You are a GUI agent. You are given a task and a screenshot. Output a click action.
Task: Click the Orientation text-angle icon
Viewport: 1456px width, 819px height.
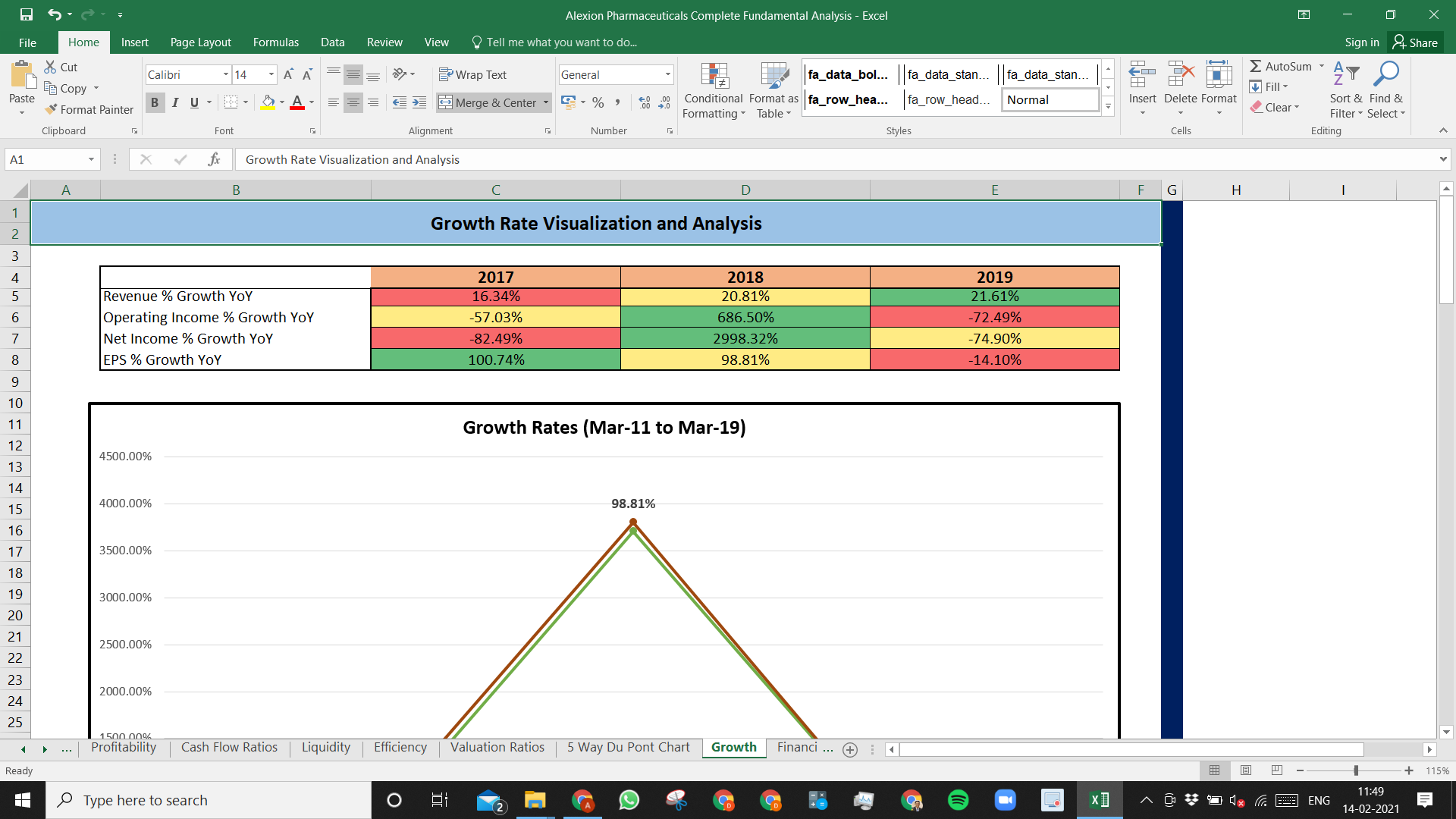coord(400,74)
